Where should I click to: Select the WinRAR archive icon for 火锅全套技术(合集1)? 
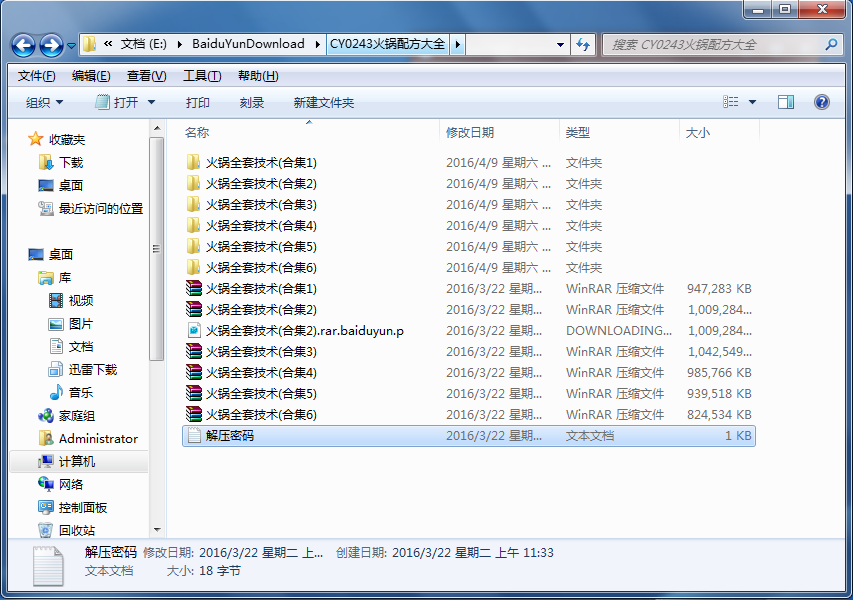point(194,288)
